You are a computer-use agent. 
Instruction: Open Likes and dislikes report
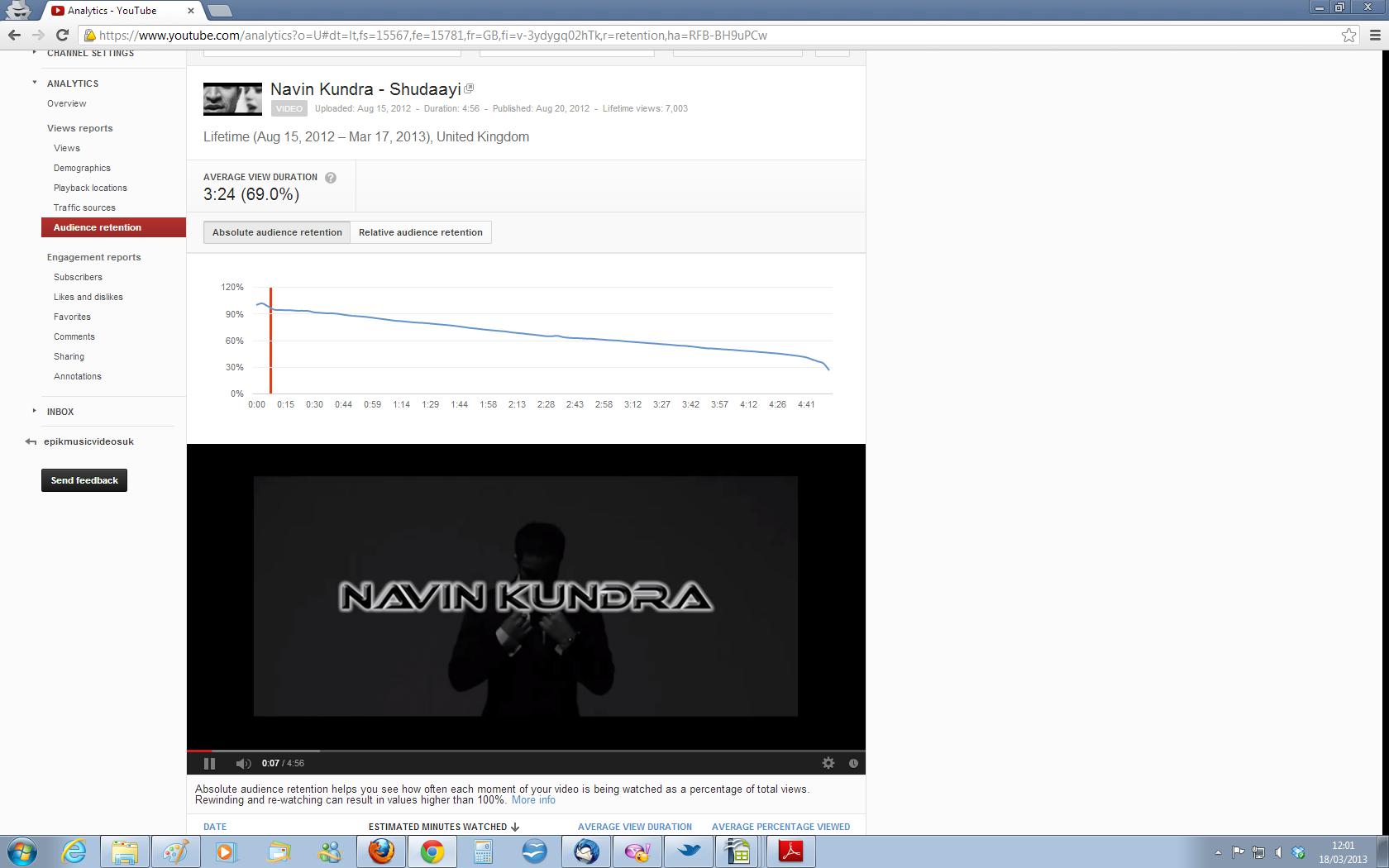pyautogui.click(x=88, y=297)
